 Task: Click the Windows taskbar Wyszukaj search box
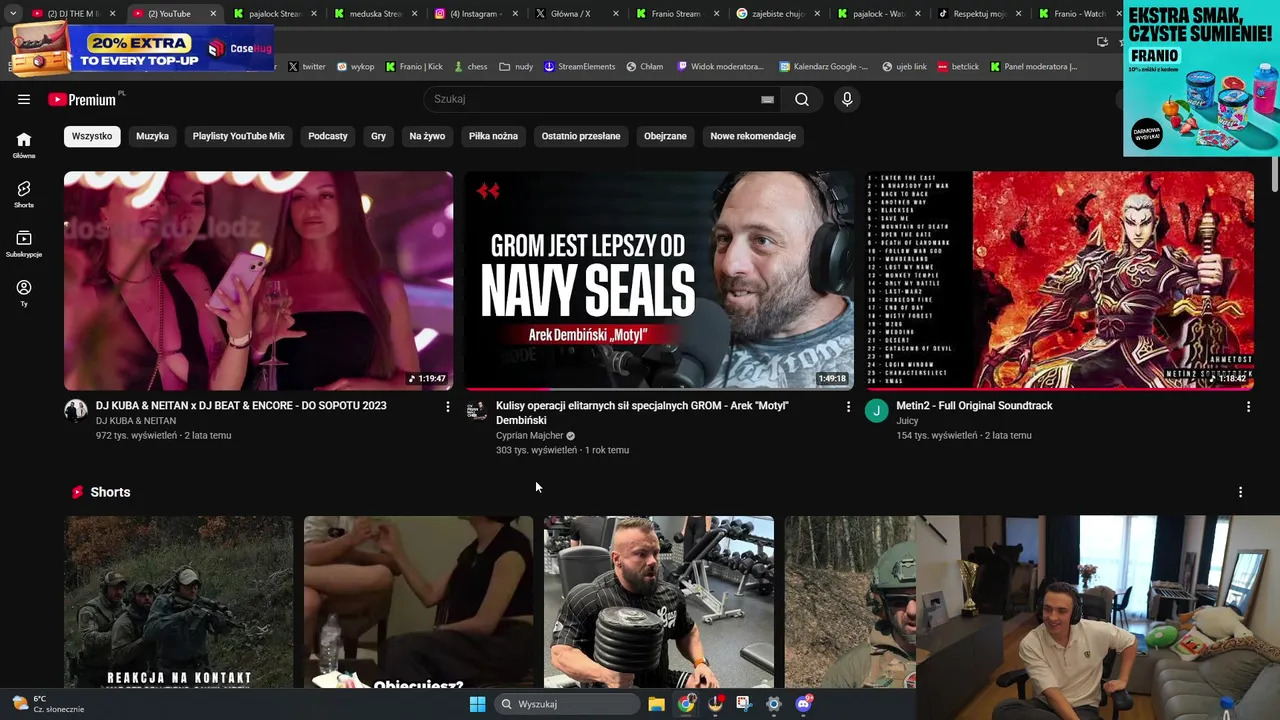pyautogui.click(x=567, y=704)
